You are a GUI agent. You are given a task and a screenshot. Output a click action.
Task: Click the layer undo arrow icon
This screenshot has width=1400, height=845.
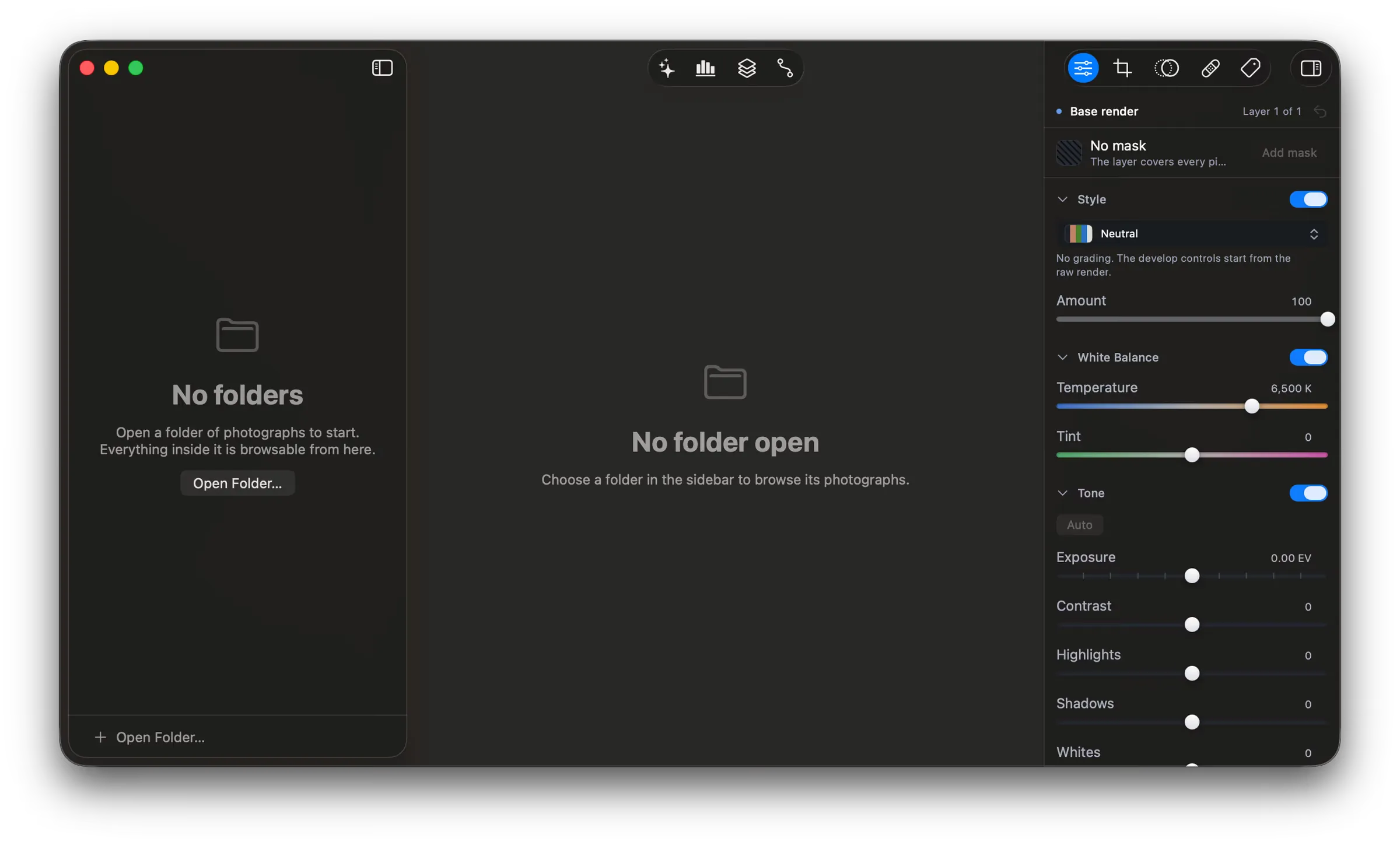[x=1320, y=111]
